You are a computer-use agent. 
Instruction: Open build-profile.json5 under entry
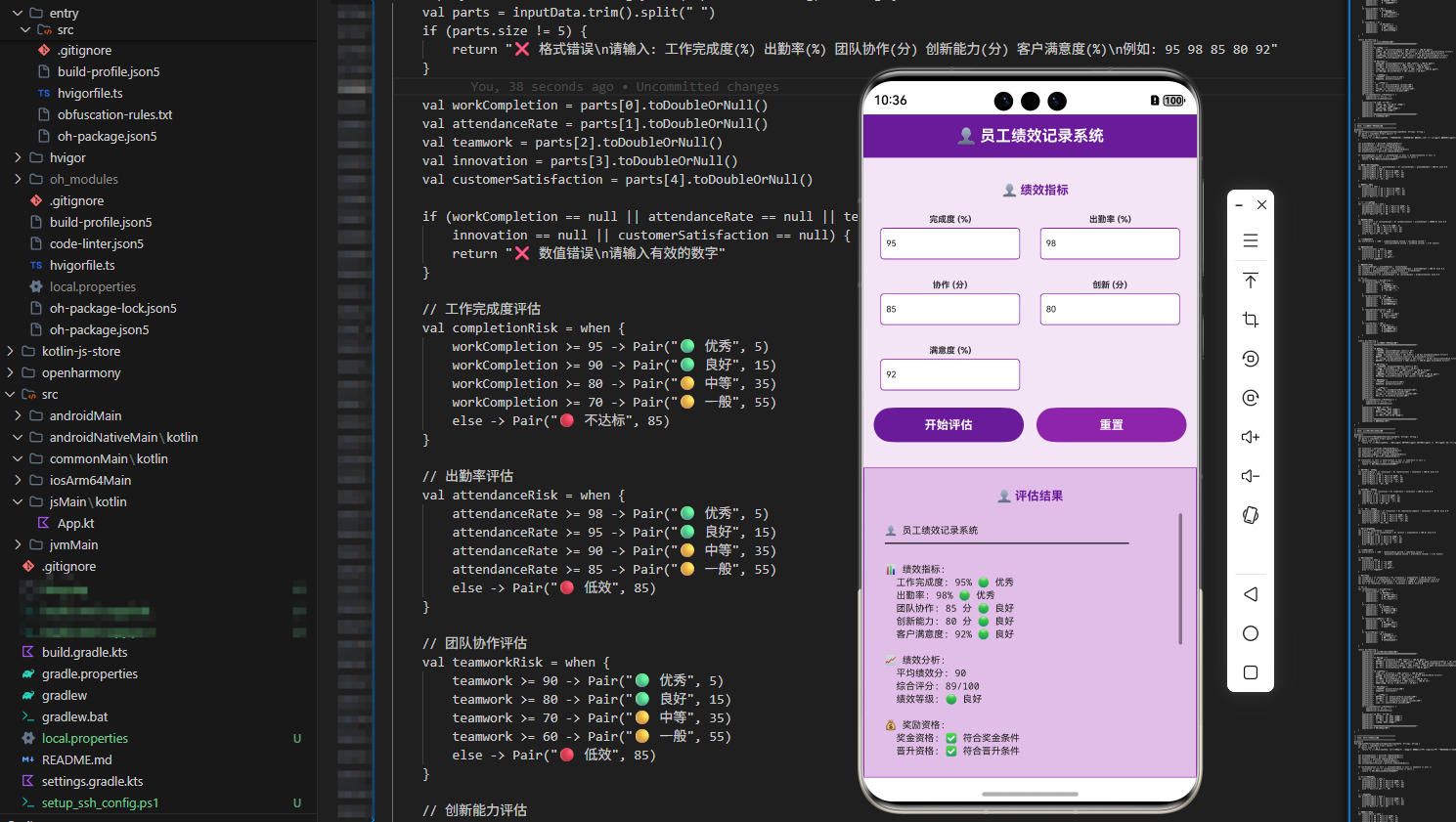[x=109, y=71]
